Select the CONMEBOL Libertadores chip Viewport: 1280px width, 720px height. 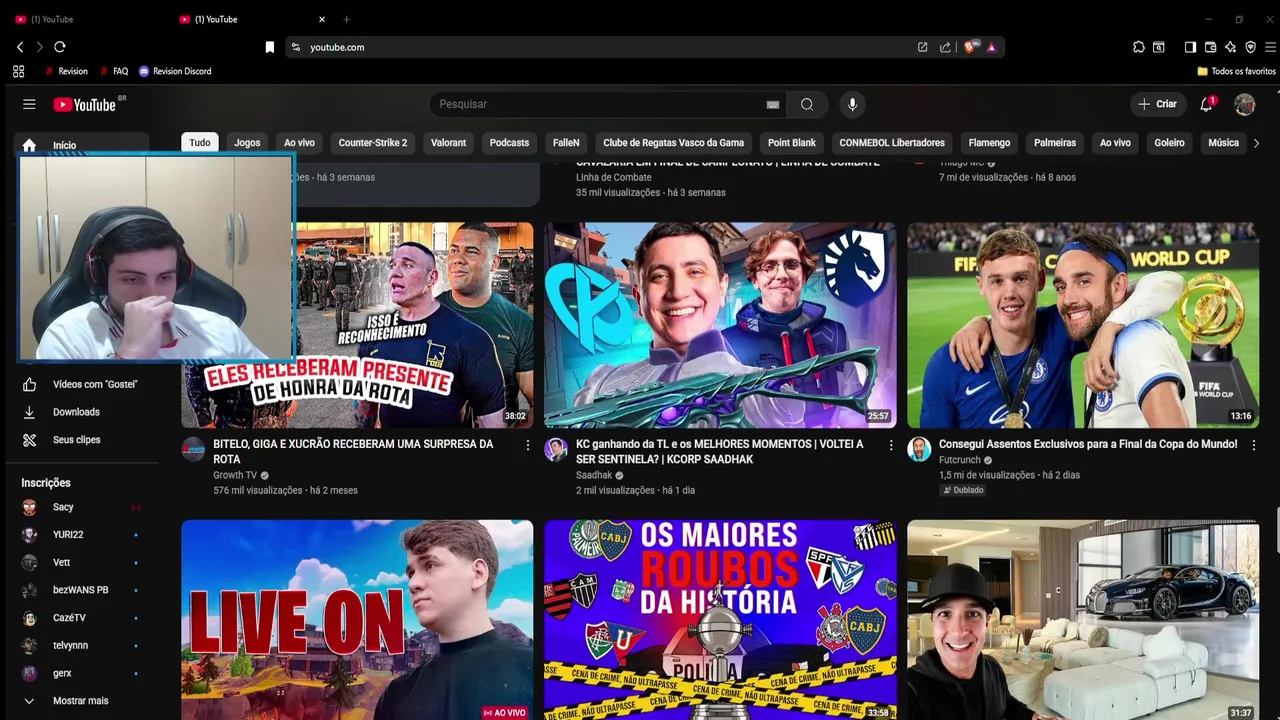pyautogui.click(x=892, y=143)
